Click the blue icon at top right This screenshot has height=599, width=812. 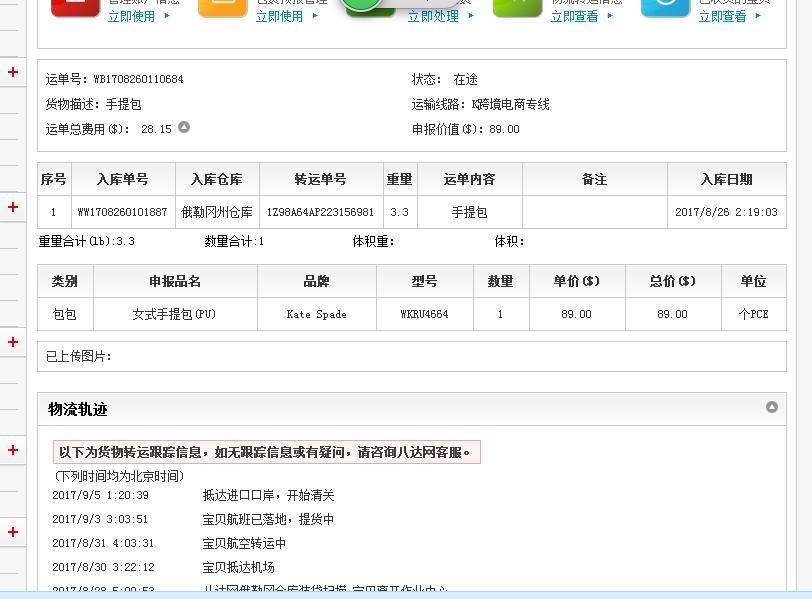click(665, 6)
